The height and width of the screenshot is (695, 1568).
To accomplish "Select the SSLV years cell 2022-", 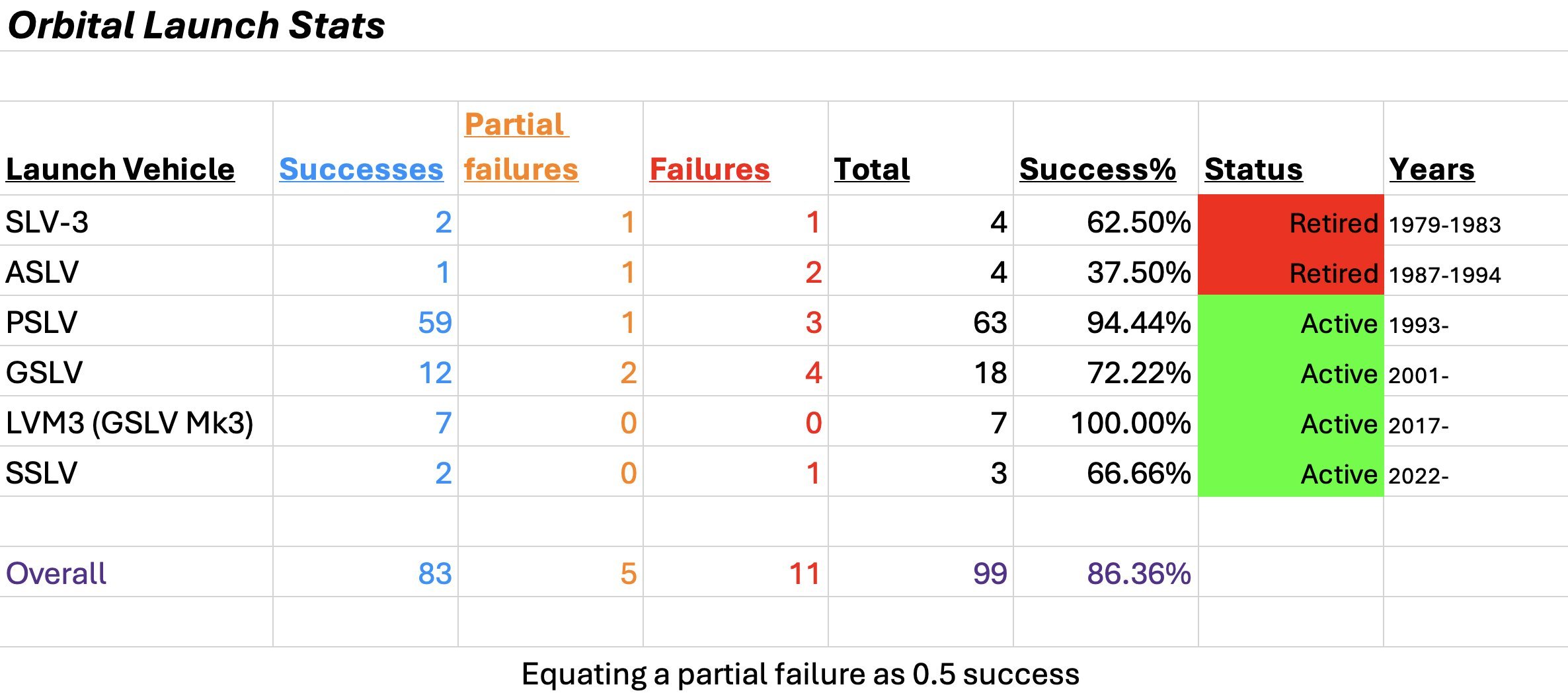I will [1418, 475].
